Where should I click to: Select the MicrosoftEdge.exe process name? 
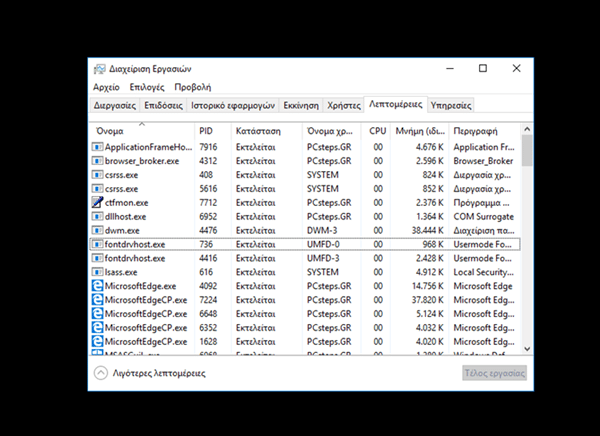[x=140, y=286]
